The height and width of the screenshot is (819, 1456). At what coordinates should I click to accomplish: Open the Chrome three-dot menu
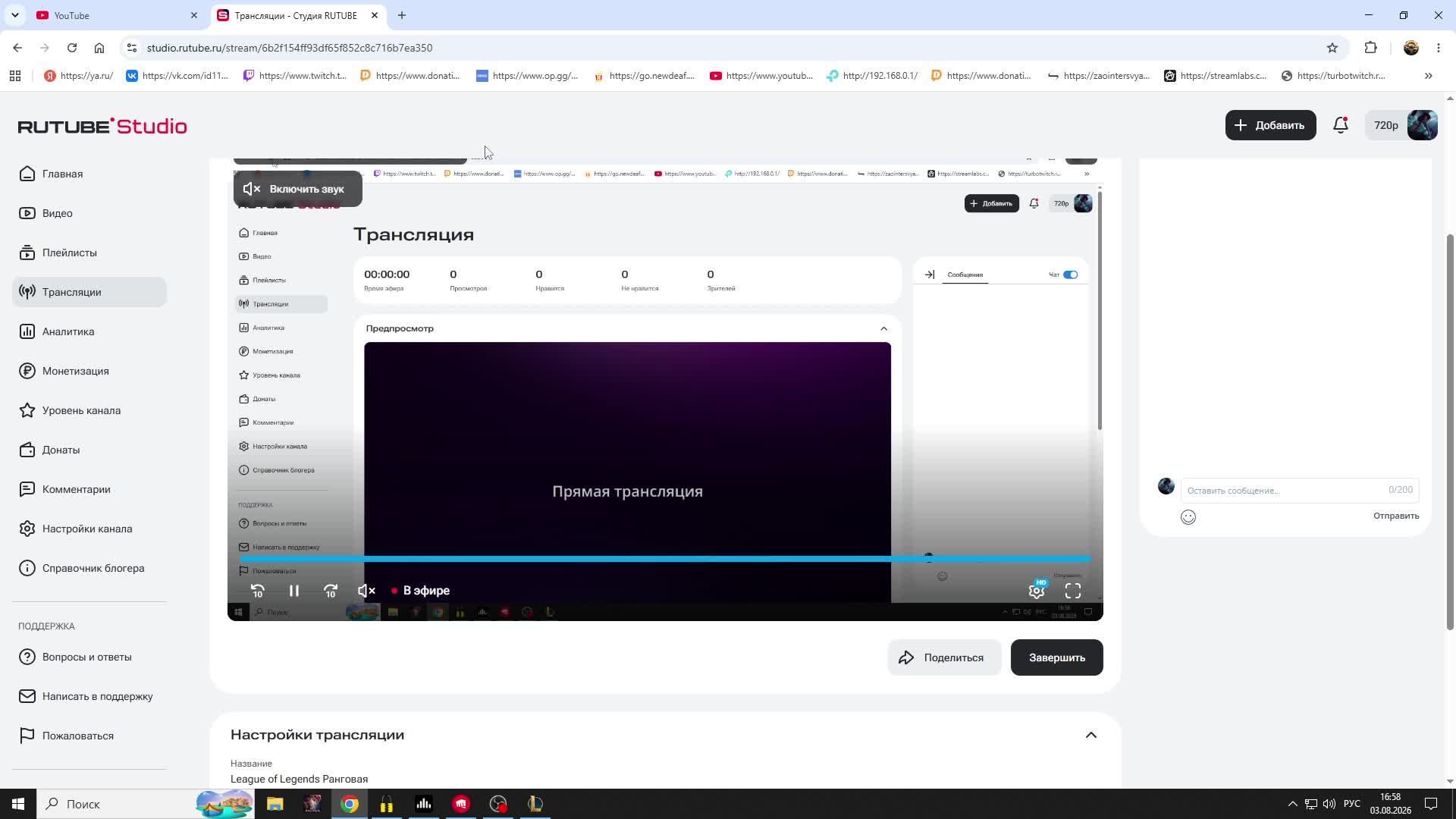click(1439, 48)
